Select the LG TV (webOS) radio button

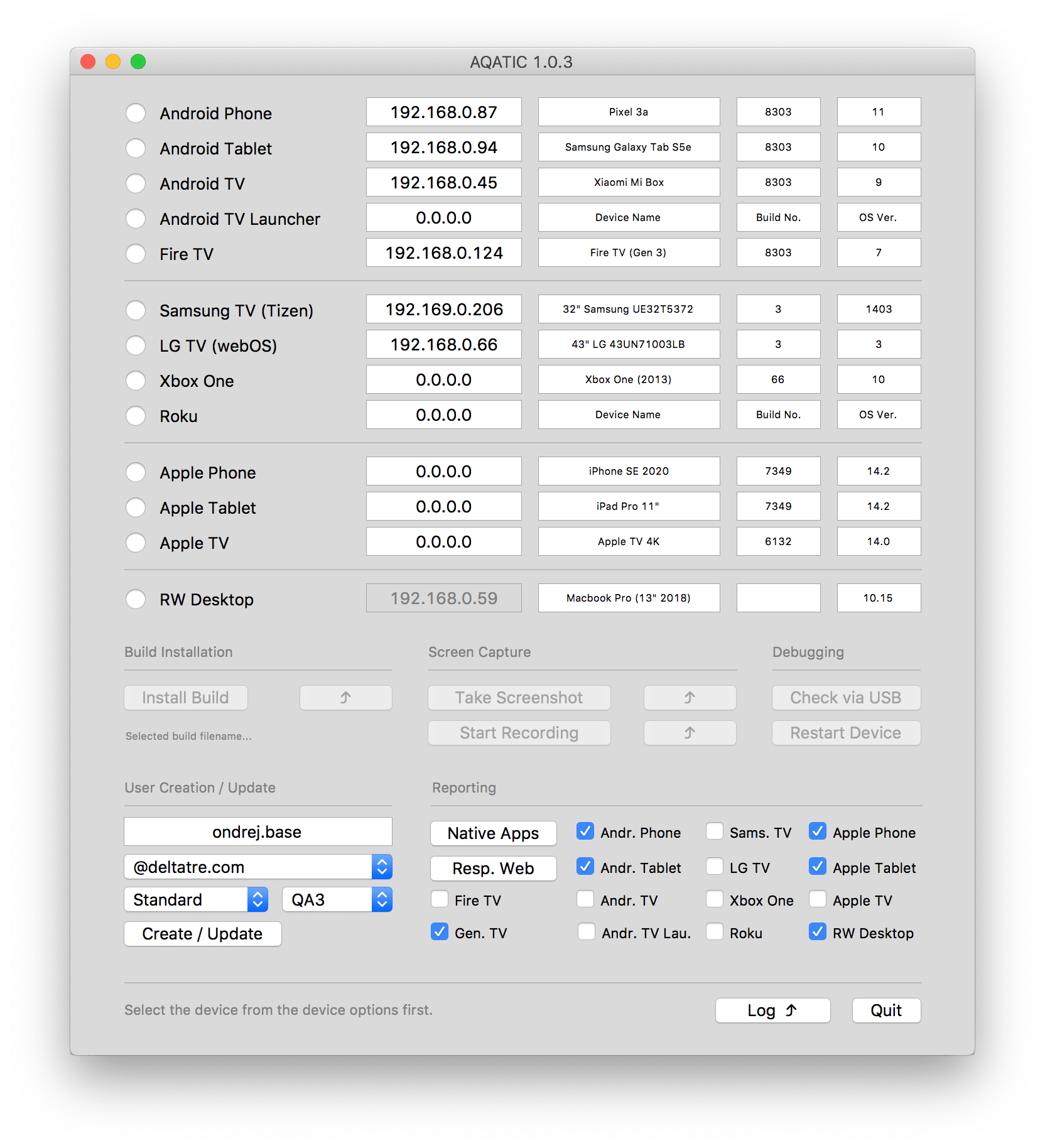tap(136, 345)
